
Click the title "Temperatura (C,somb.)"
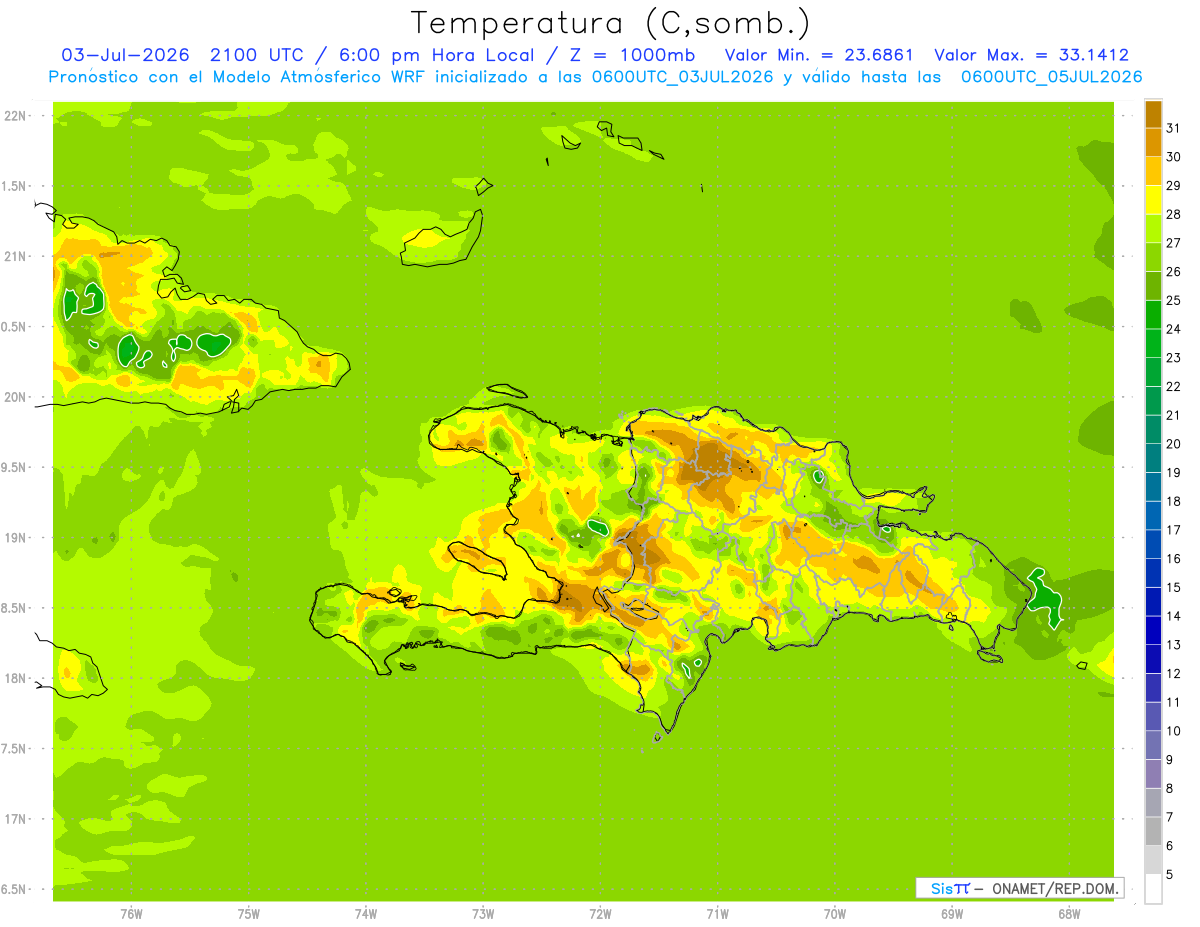coord(611,23)
